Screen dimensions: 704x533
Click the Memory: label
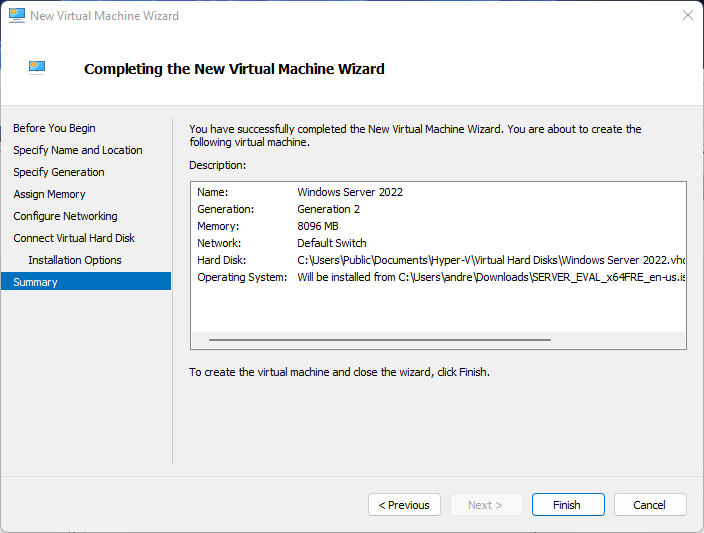(x=218, y=226)
